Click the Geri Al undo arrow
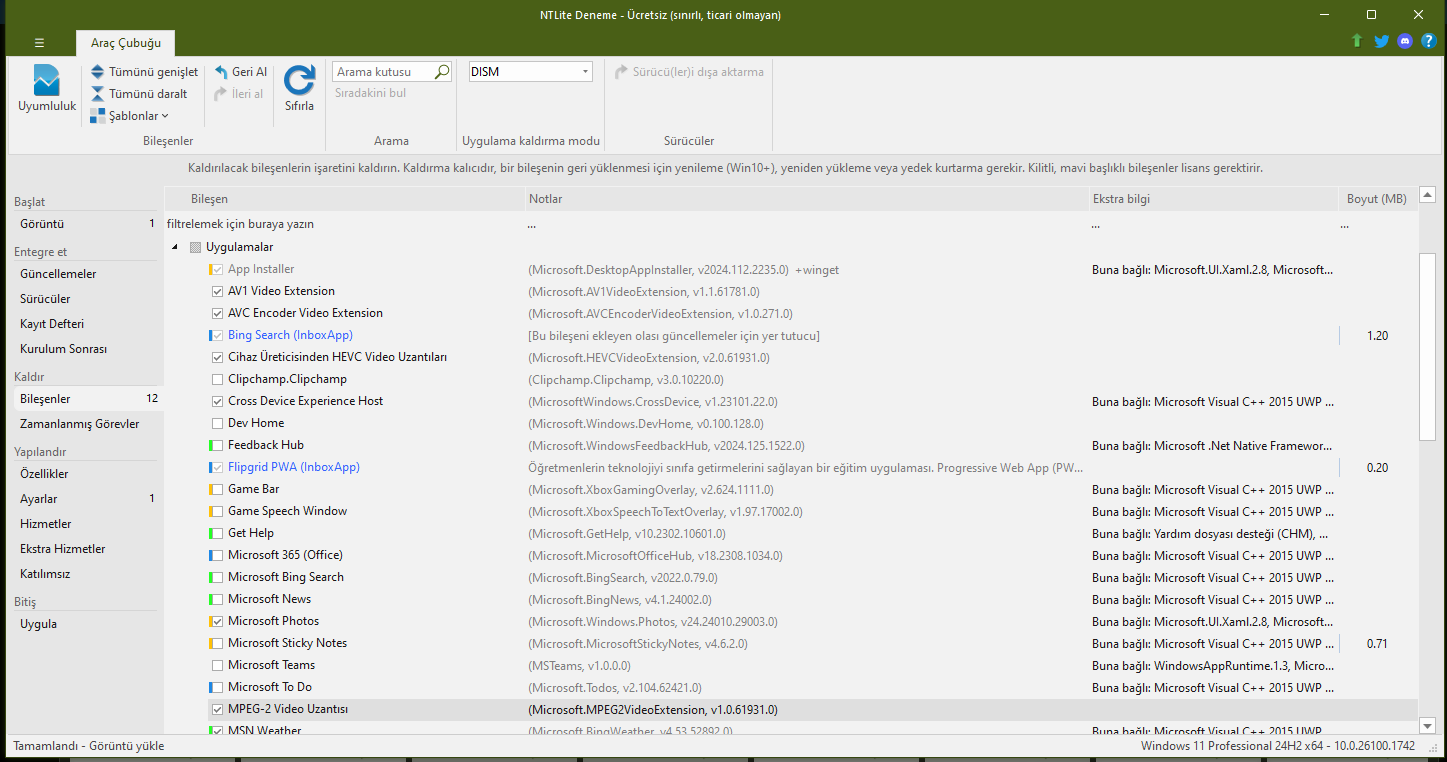The image size is (1447, 762). coord(221,72)
